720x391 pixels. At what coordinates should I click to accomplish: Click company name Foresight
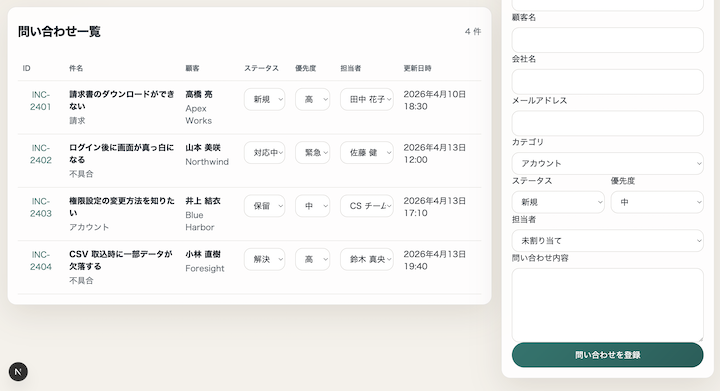[x=205, y=268]
